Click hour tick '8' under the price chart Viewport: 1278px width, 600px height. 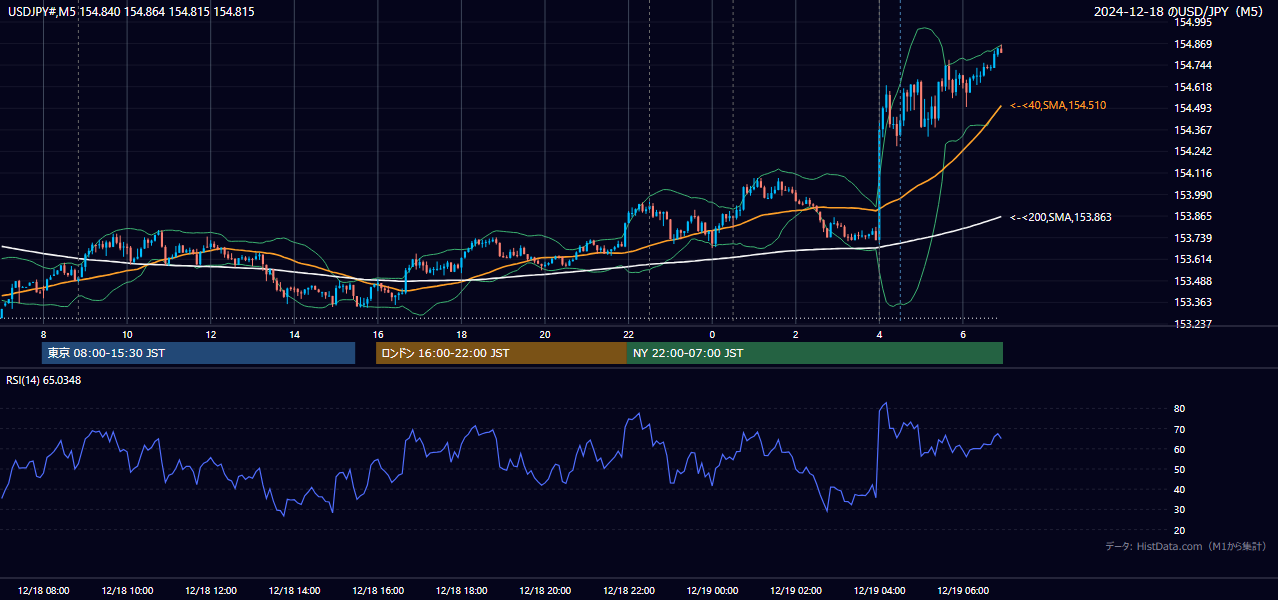pos(43,334)
